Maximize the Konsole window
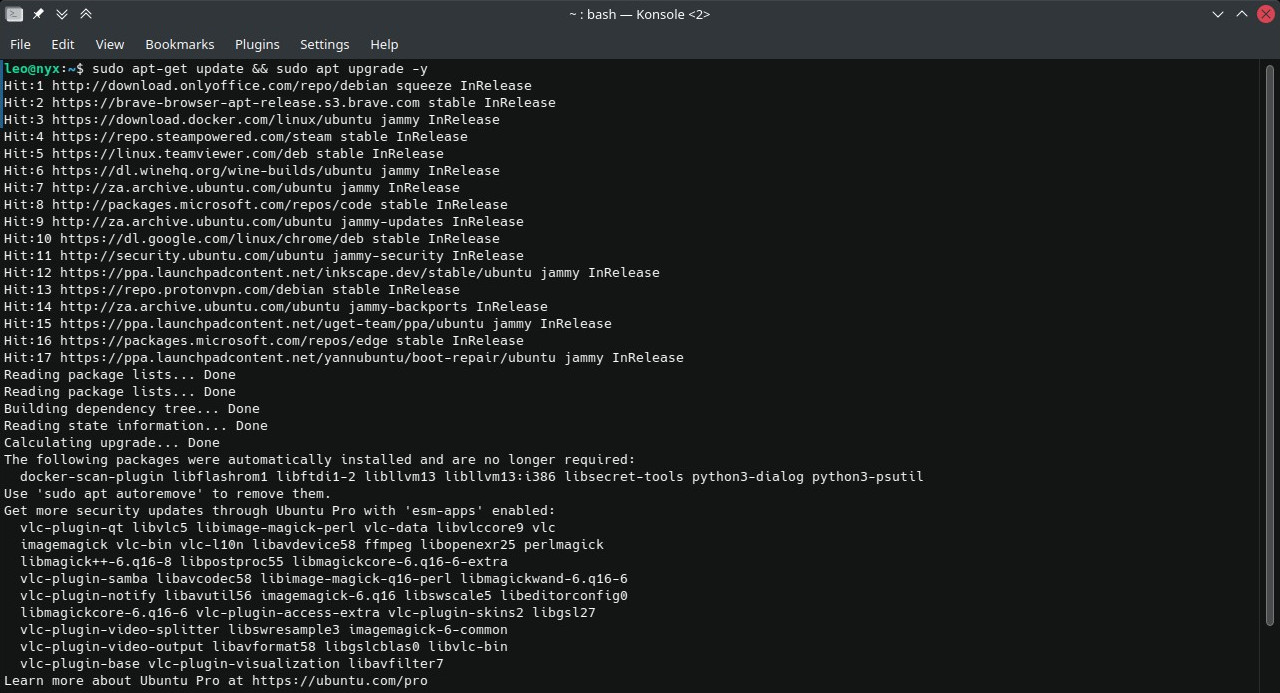The image size is (1280, 693). [x=1242, y=14]
